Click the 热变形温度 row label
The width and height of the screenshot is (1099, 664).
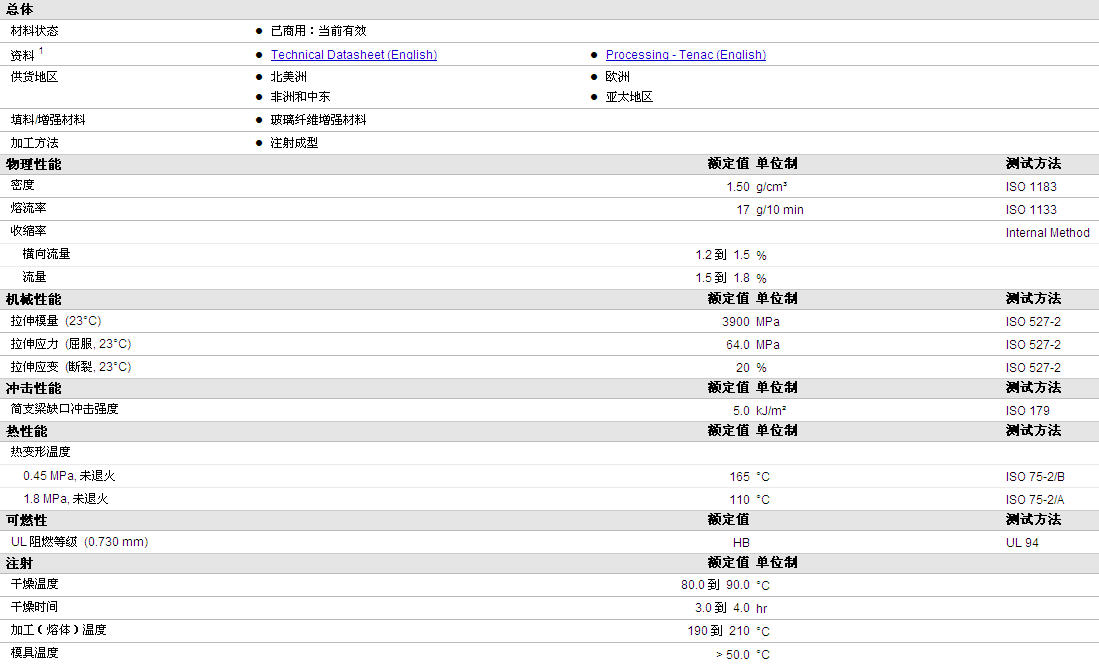coord(41,452)
